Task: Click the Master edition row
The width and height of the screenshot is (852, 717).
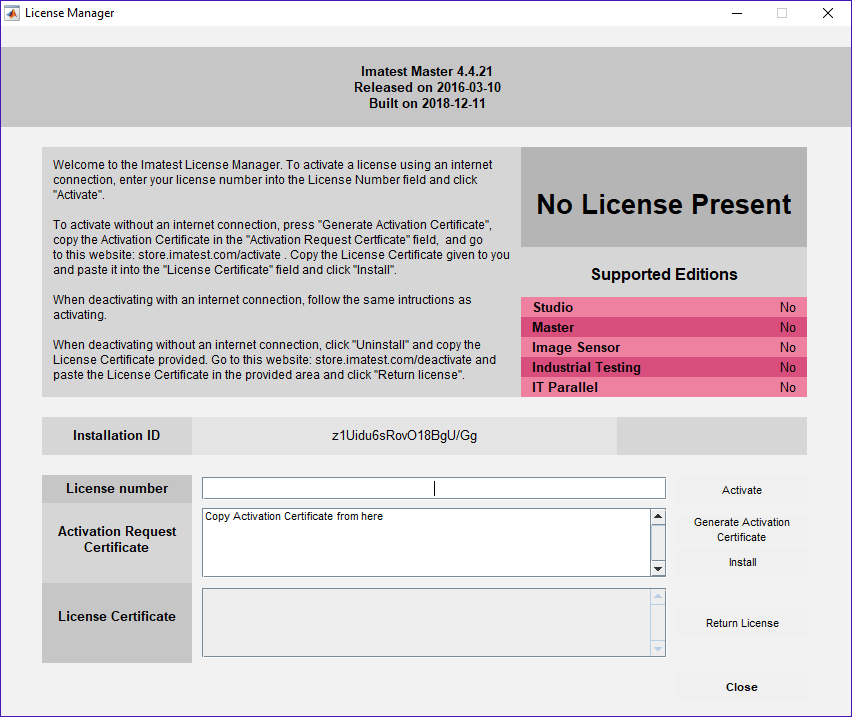Action: 663,327
